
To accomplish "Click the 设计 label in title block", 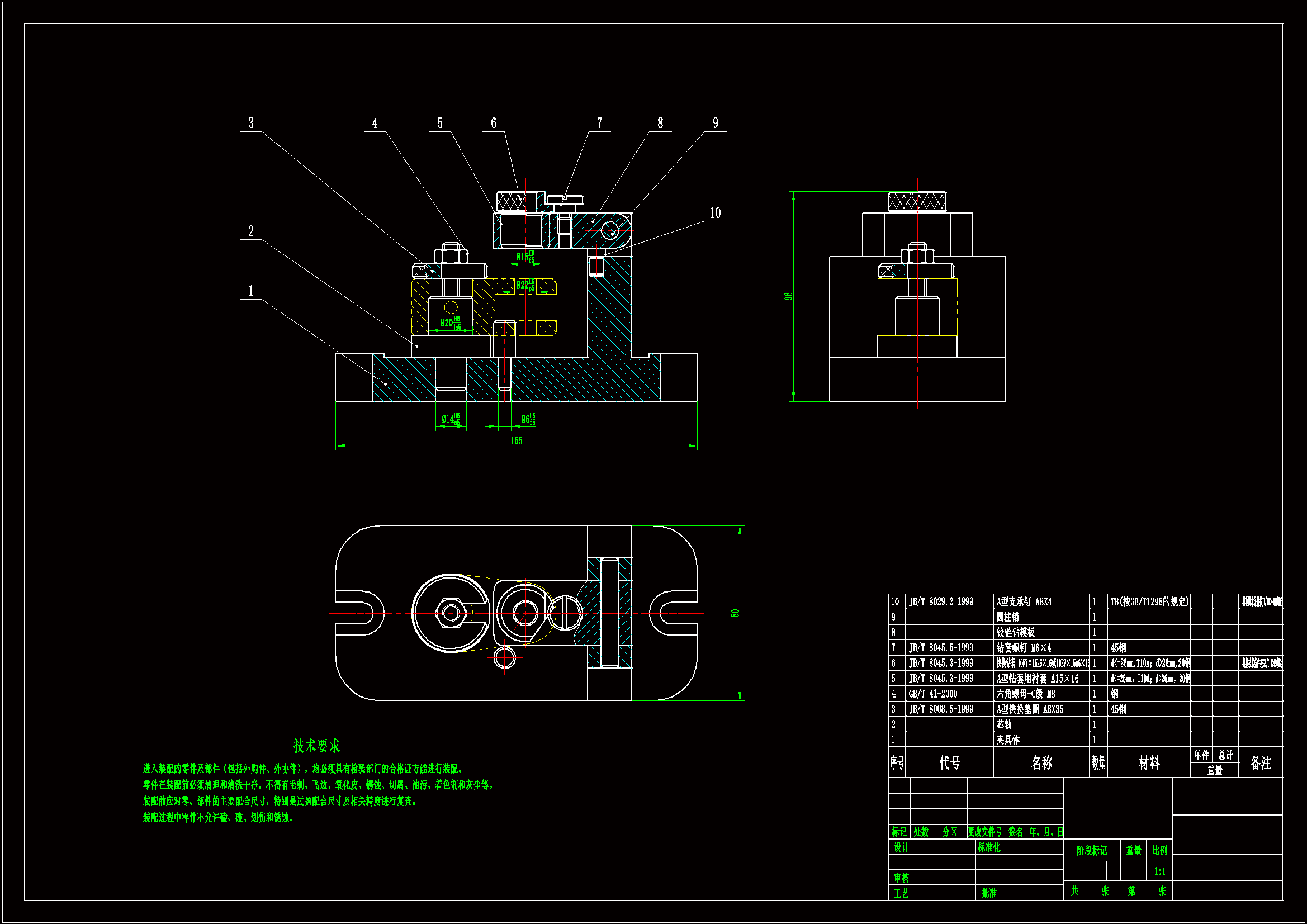I will [x=901, y=847].
